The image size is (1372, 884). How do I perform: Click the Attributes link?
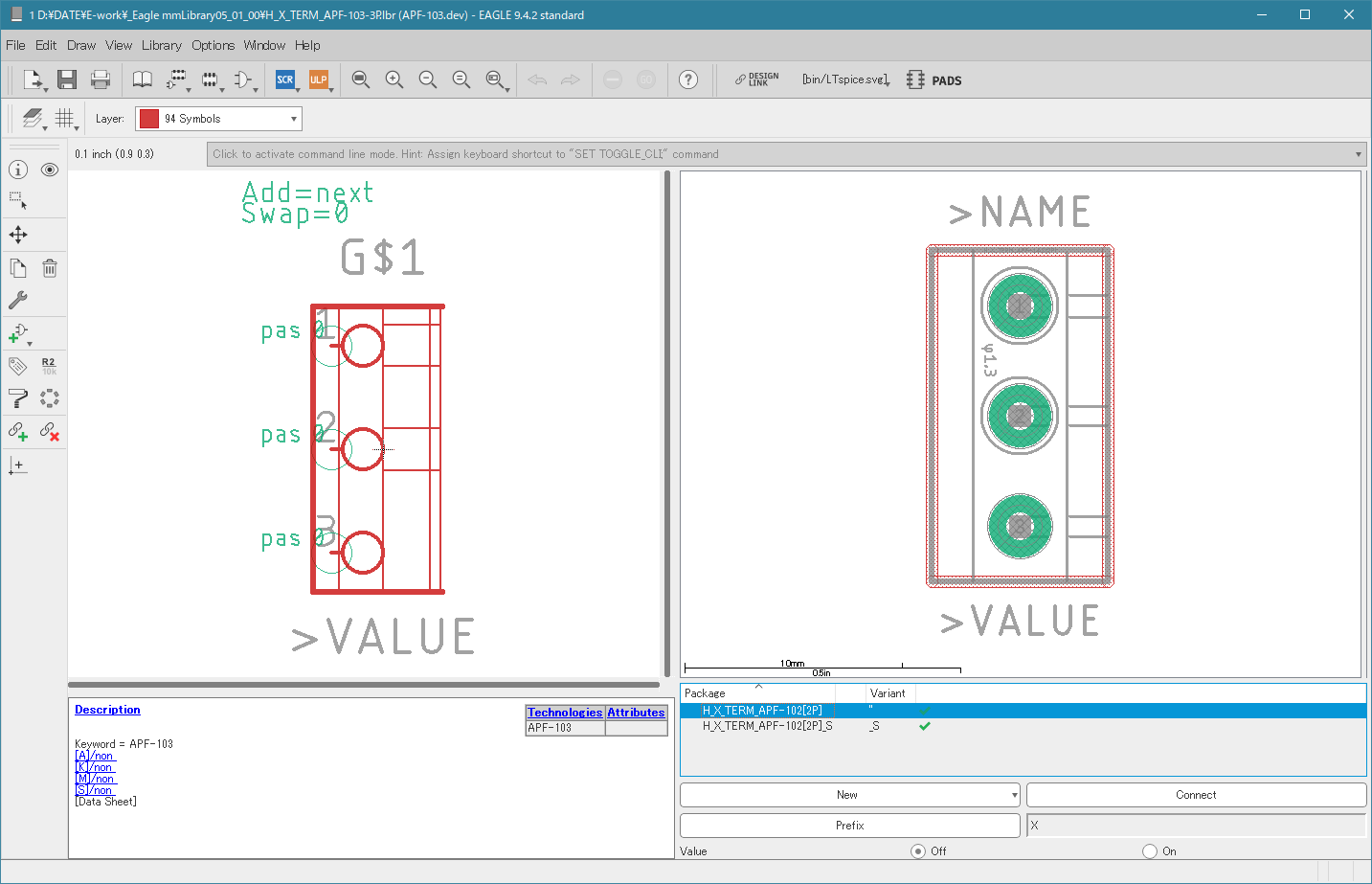pyautogui.click(x=636, y=713)
